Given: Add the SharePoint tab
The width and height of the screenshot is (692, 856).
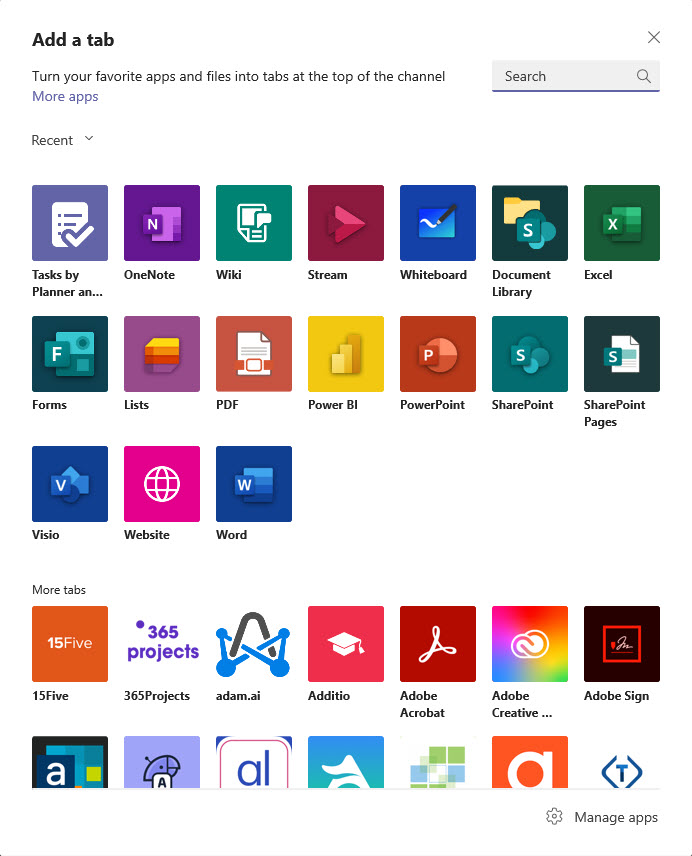Looking at the screenshot, I should (529, 354).
